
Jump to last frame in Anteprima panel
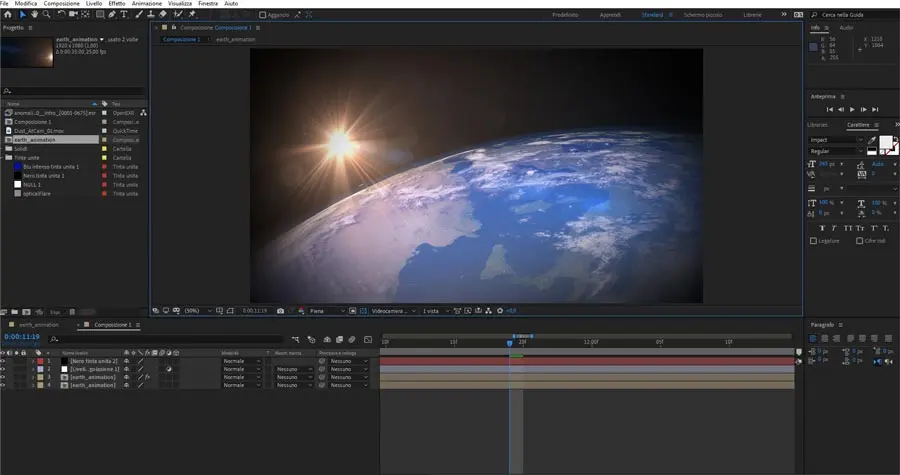click(875, 109)
